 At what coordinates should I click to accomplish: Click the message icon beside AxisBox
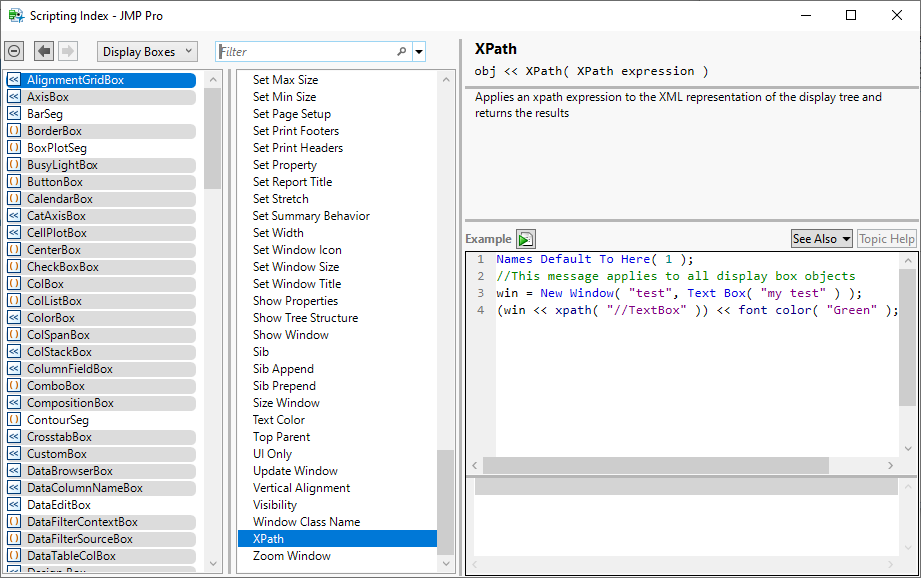coord(14,97)
